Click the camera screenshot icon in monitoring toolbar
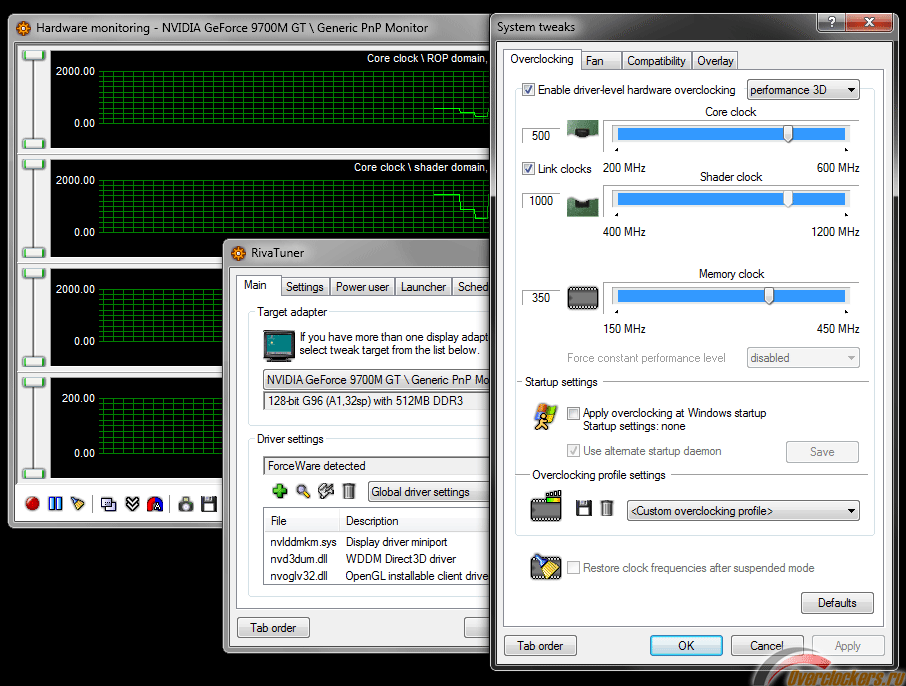 [186, 504]
